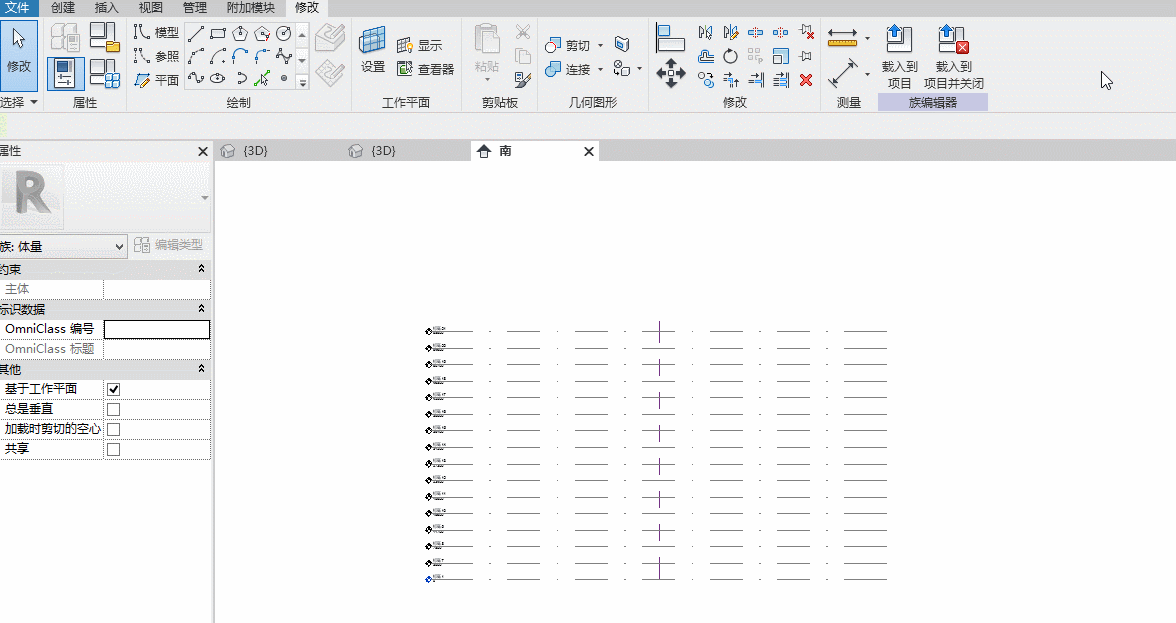
Task: Open the work plane Set (设置) tool
Action: (x=373, y=50)
